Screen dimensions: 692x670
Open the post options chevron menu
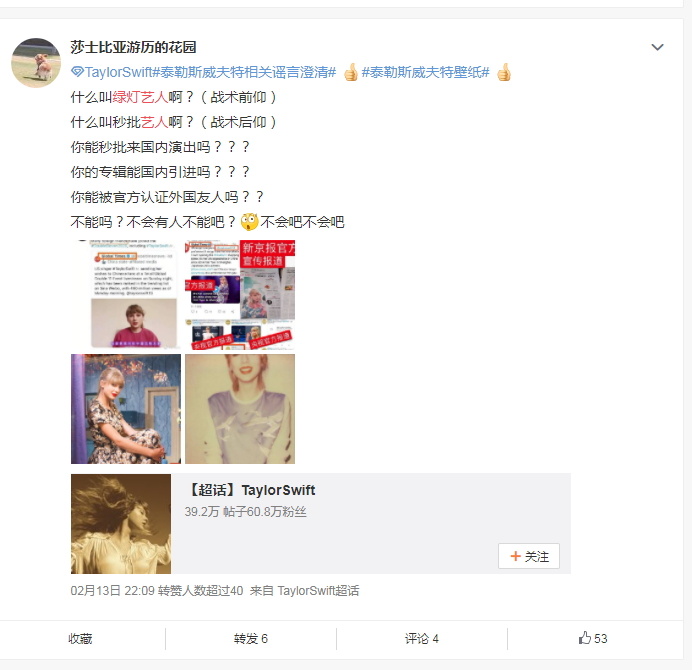click(657, 47)
